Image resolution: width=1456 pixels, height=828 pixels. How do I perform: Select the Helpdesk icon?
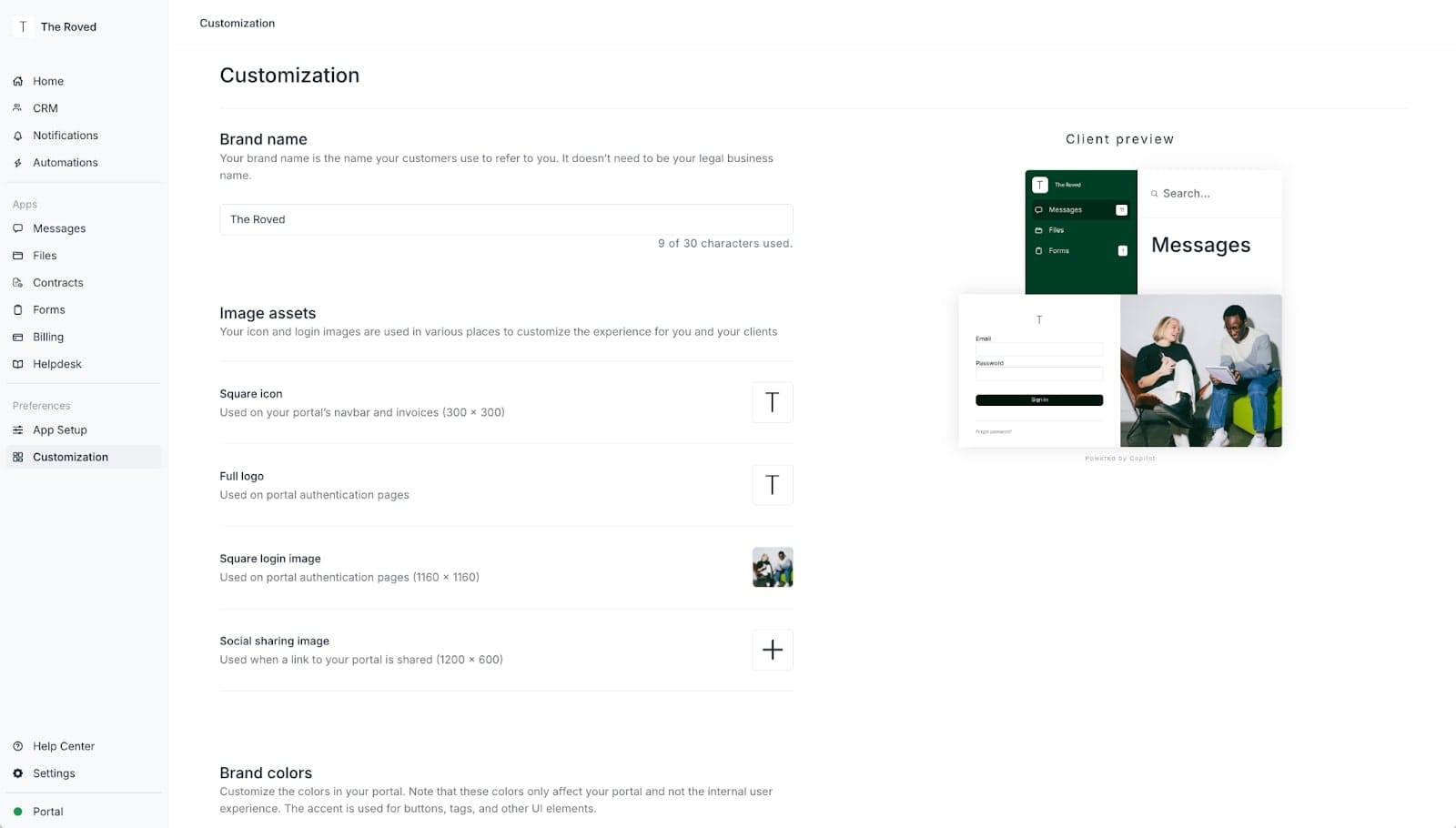[18, 364]
